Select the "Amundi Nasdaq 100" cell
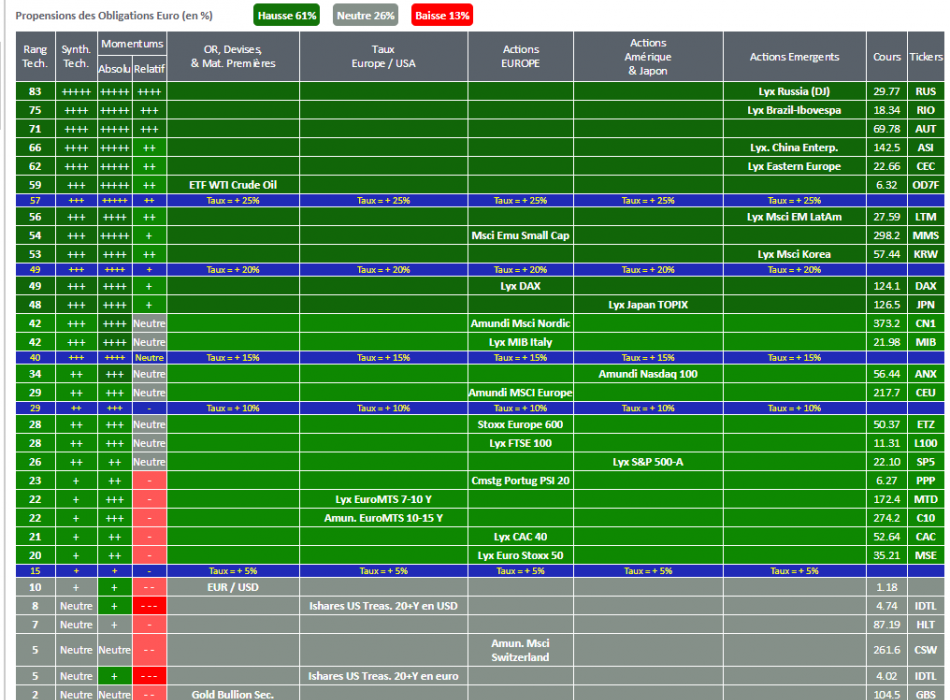 [648, 374]
